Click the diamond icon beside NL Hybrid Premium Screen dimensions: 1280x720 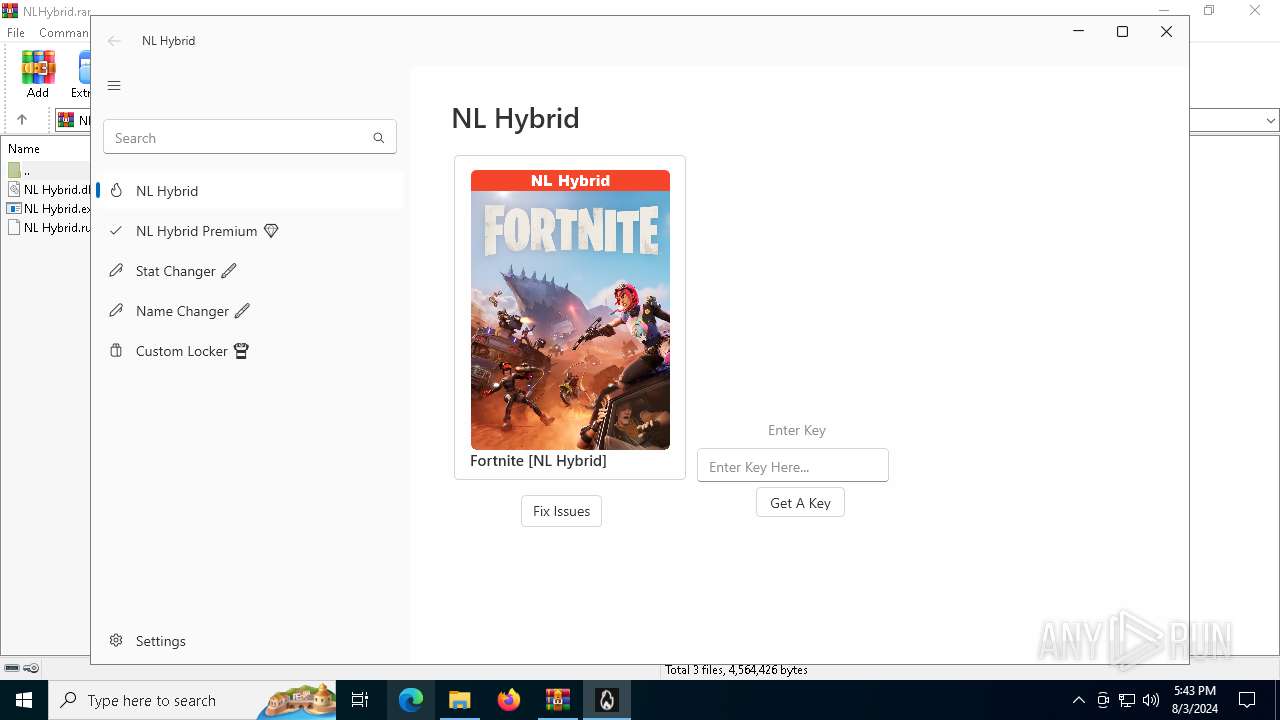(x=271, y=231)
